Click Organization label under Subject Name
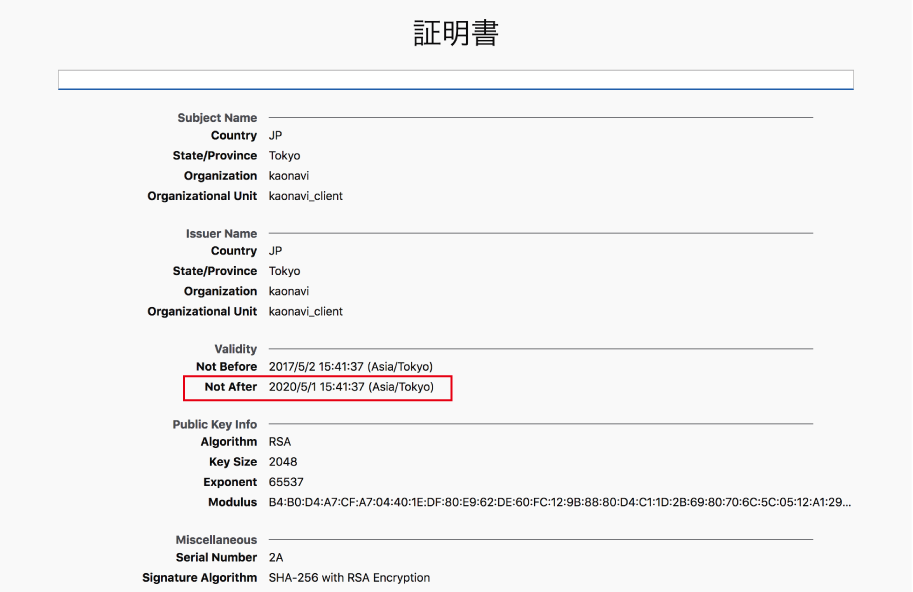 click(220, 176)
